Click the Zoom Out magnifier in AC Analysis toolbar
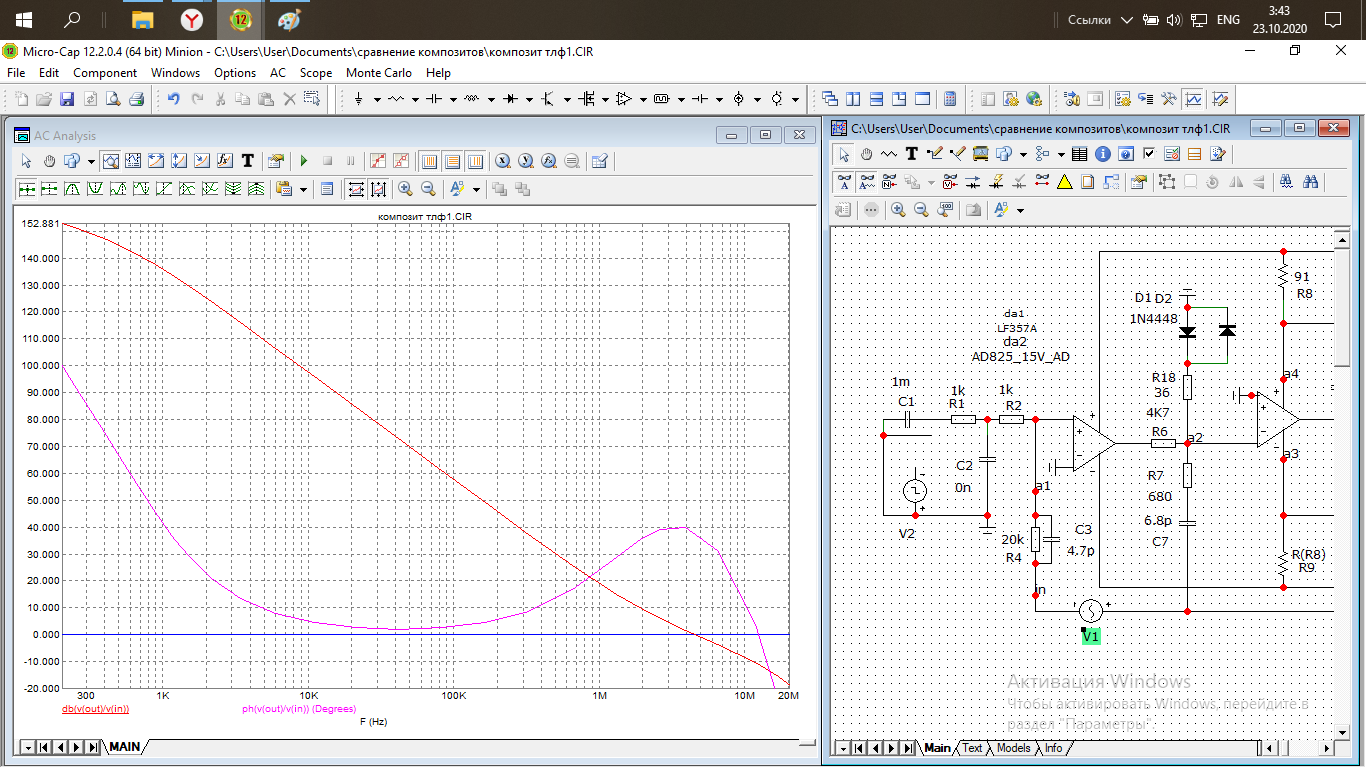The image size is (1366, 768). pos(428,189)
